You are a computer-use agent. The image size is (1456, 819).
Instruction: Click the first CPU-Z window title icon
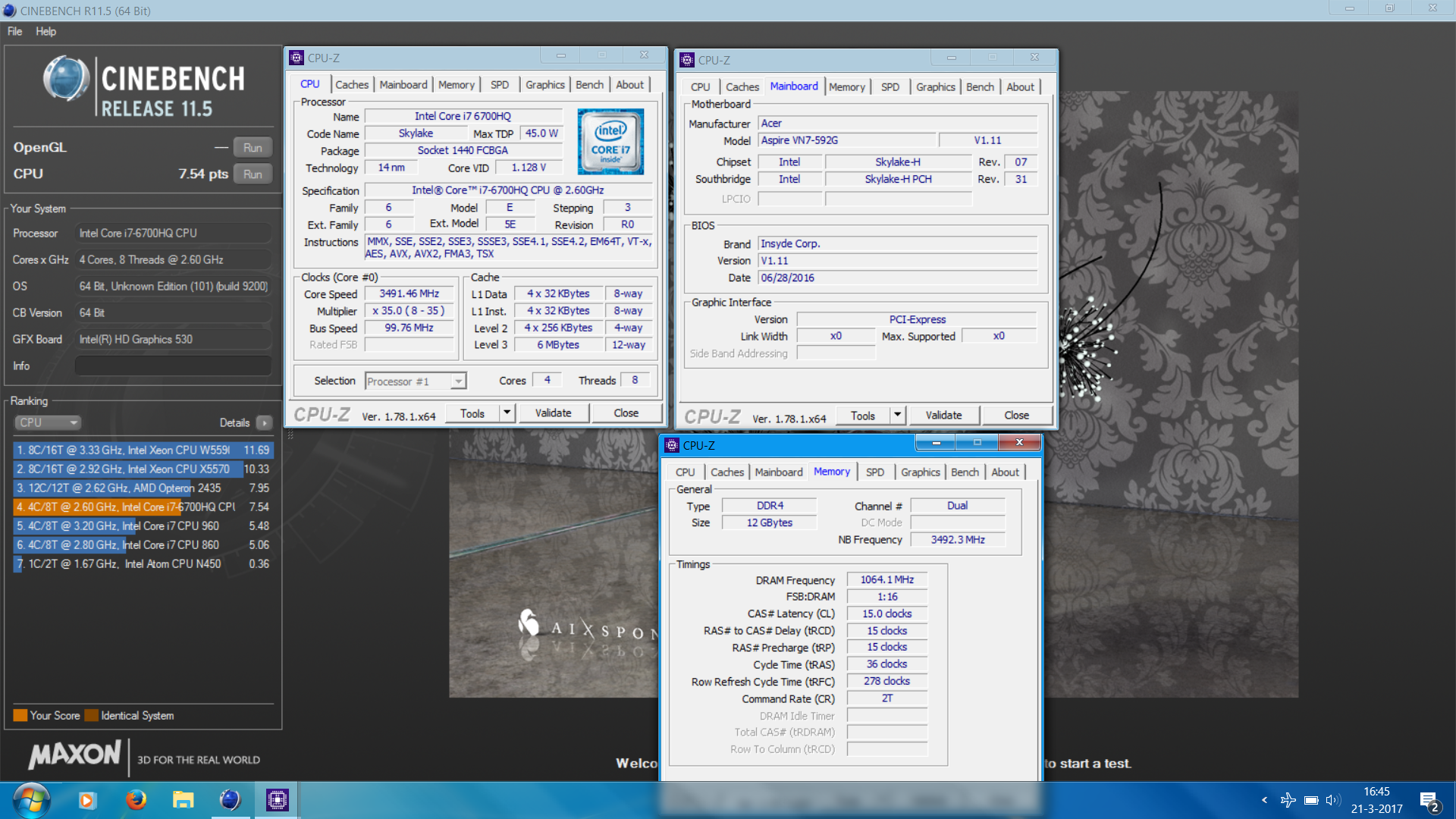pyautogui.click(x=297, y=58)
